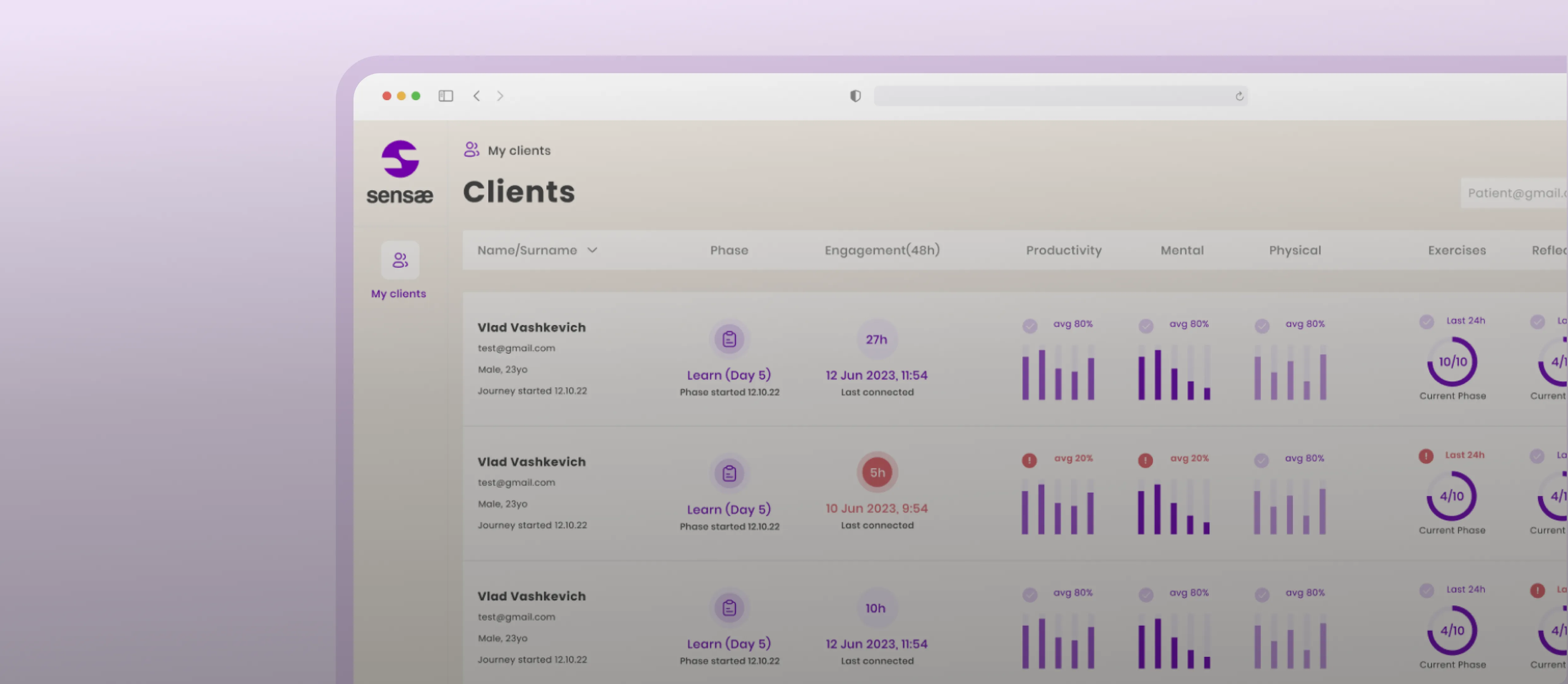Click second row 4/10 exercises progress ring
1568x684 pixels.
click(1452, 496)
